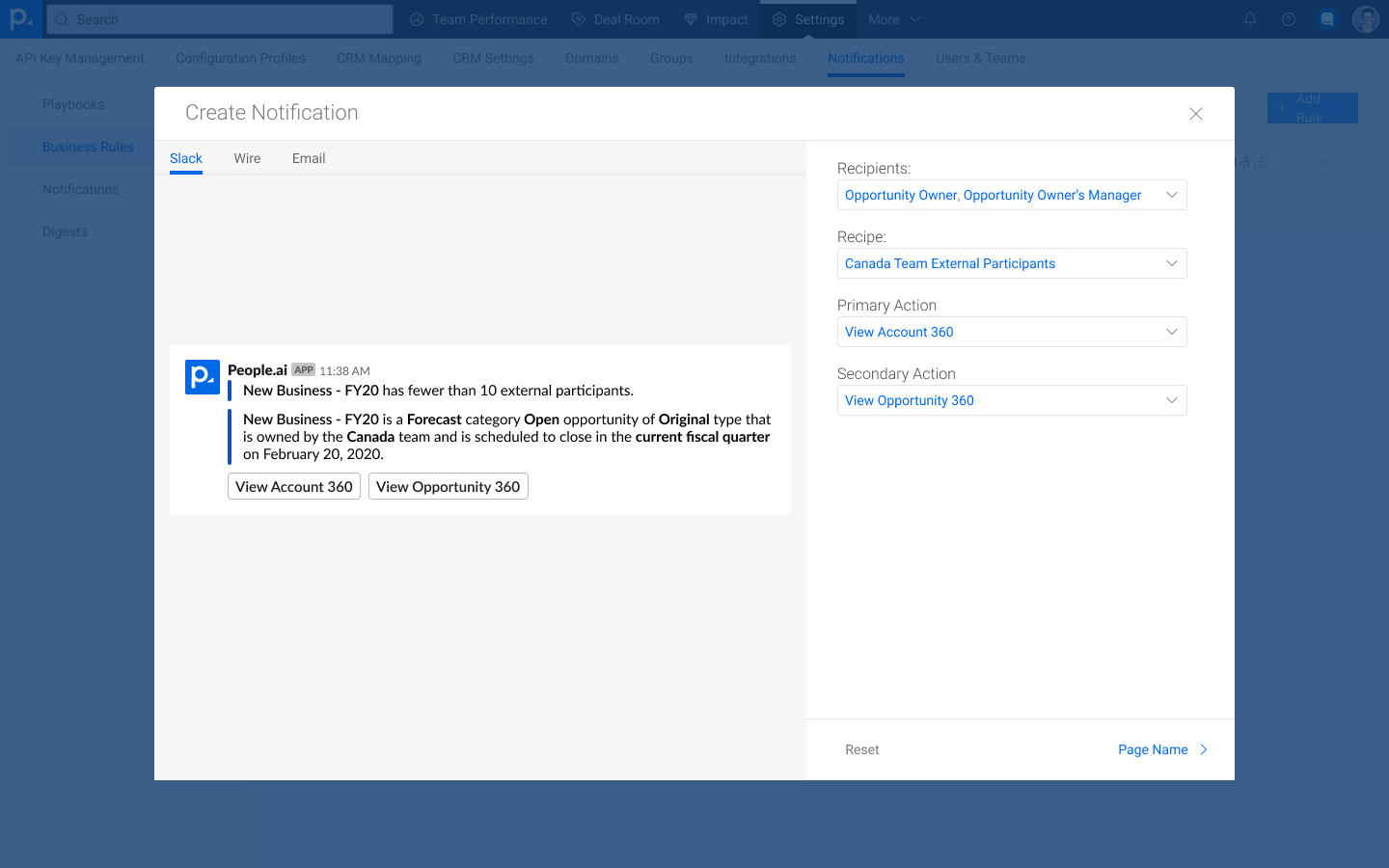Open the chat messages icon
This screenshot has width=1389, height=868.
tap(1327, 19)
